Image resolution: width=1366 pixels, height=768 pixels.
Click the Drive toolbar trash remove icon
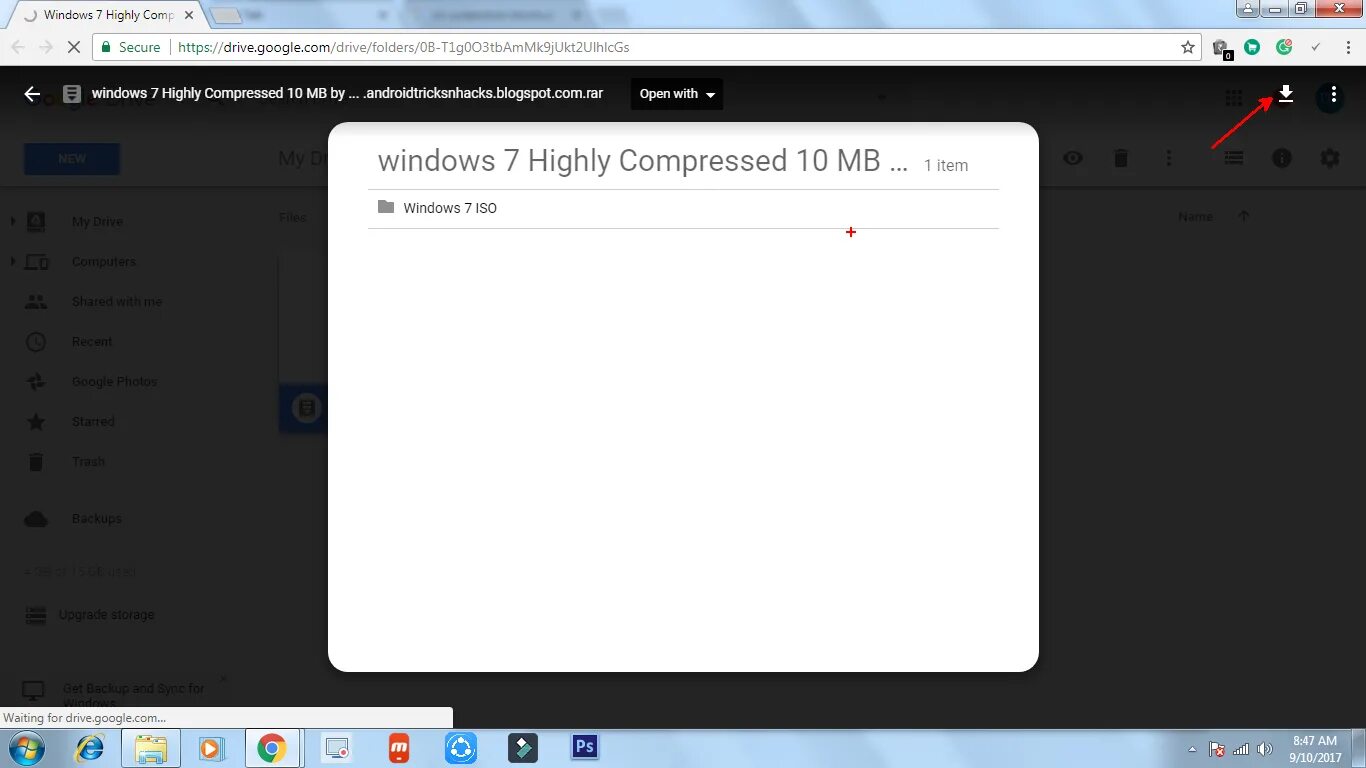point(1121,158)
